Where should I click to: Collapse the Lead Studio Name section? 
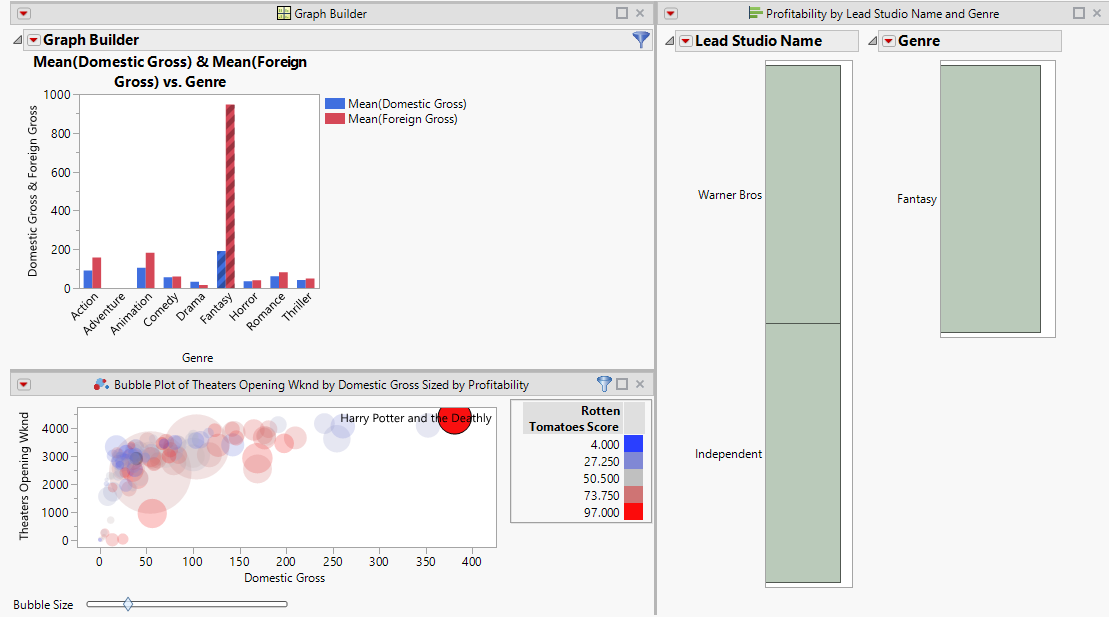tap(669, 41)
